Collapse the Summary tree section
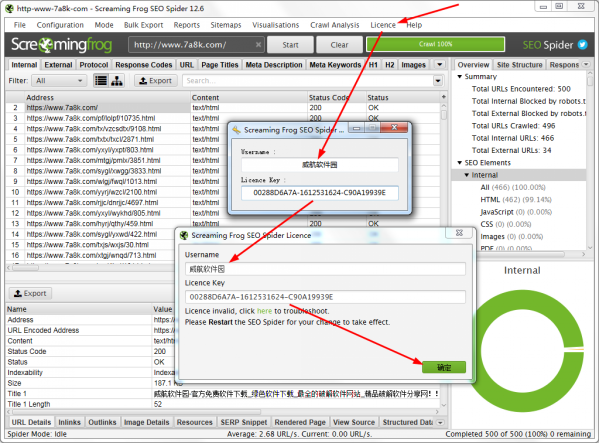The height and width of the screenshot is (443, 599). tap(460, 76)
